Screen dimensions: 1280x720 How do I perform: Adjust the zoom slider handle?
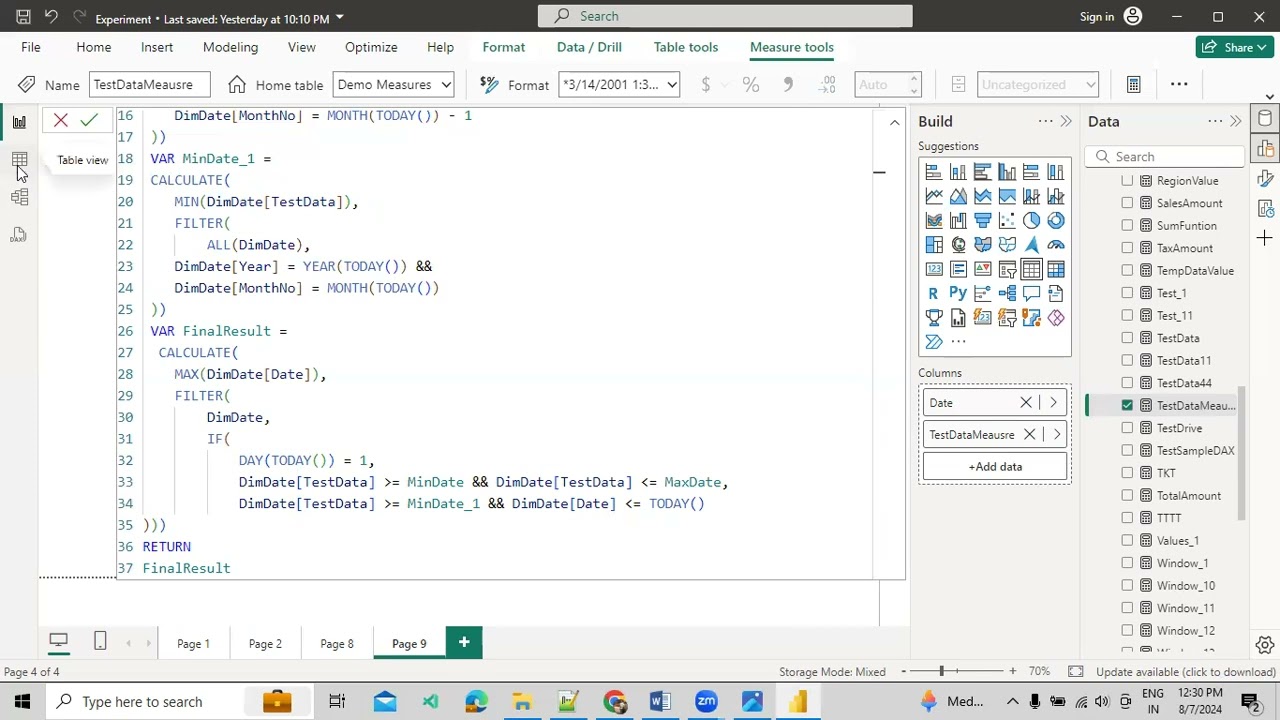click(x=941, y=672)
